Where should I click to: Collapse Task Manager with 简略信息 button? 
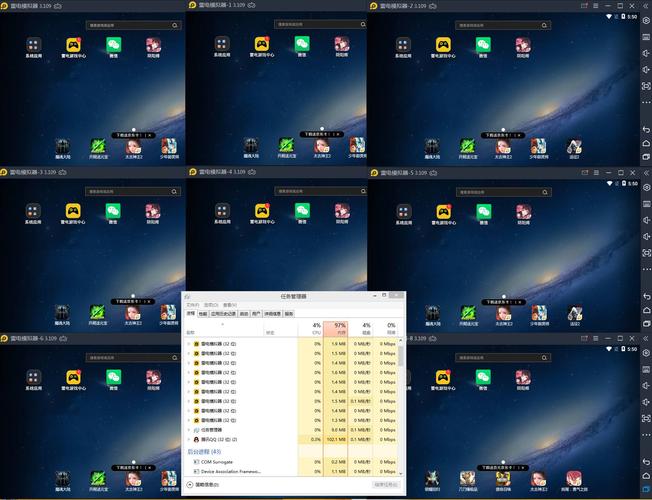point(203,485)
